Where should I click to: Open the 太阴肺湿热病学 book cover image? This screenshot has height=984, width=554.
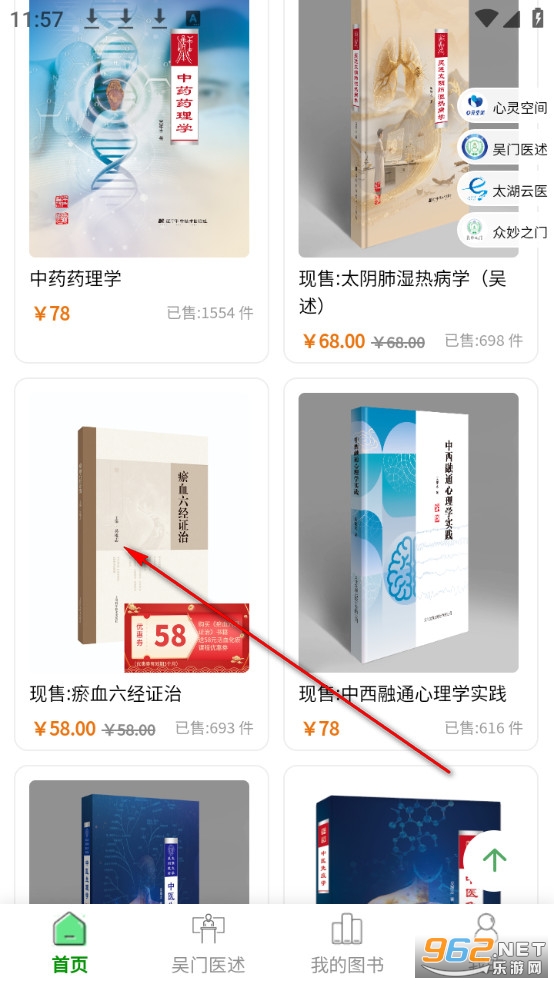pos(408,129)
